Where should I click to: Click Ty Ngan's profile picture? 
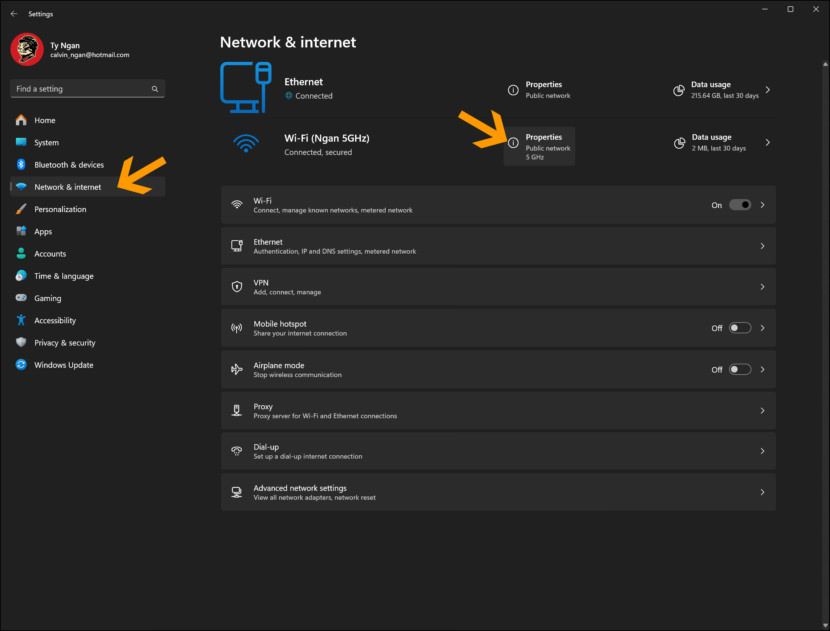click(x=26, y=47)
